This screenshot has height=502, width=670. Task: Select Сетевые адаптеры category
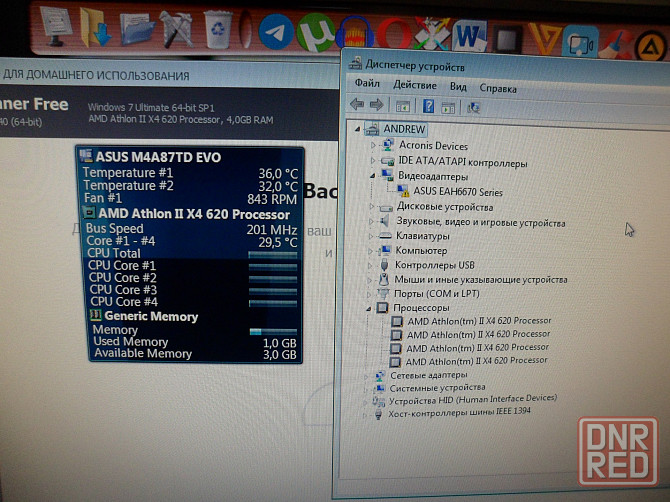tap(429, 375)
